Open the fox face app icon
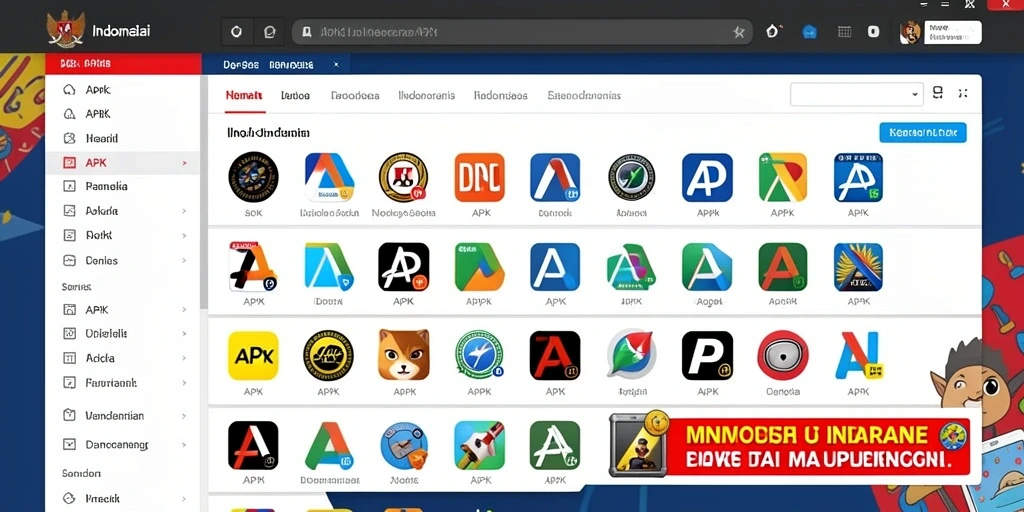The height and width of the screenshot is (512, 1024). pos(404,355)
